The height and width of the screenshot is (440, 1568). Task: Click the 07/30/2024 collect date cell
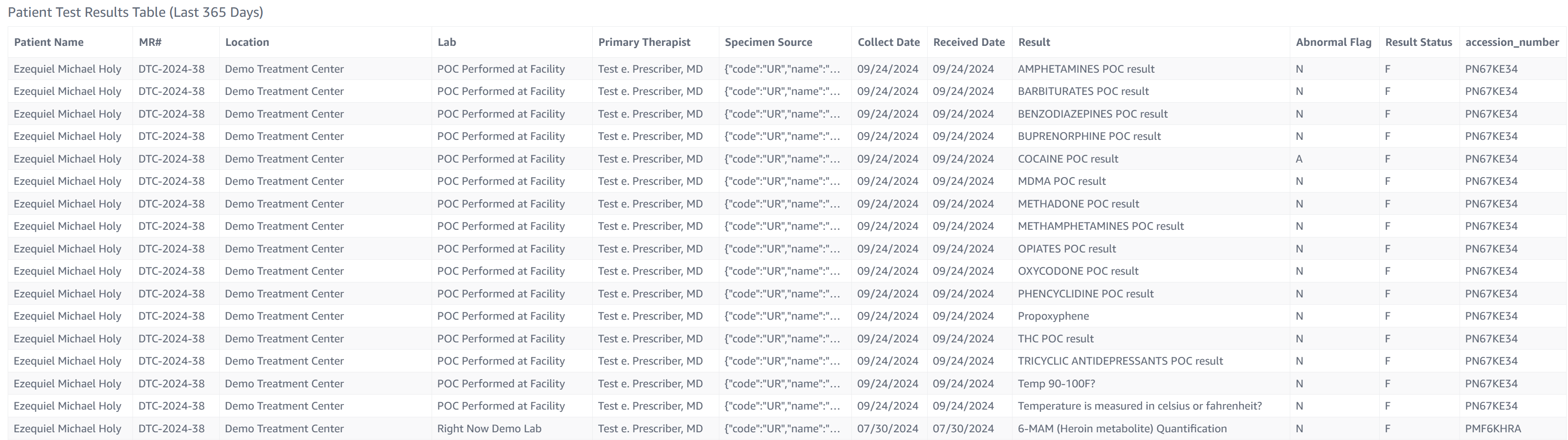coord(888,429)
